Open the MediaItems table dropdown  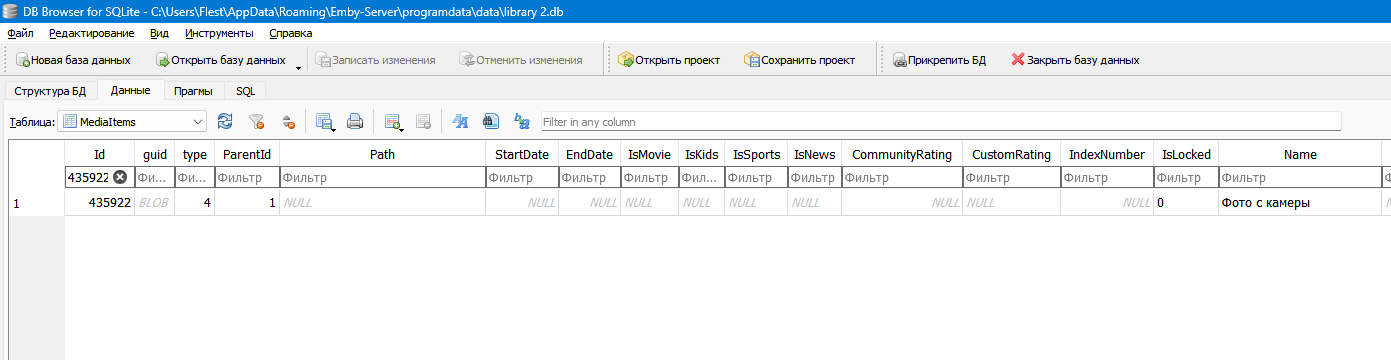point(132,122)
